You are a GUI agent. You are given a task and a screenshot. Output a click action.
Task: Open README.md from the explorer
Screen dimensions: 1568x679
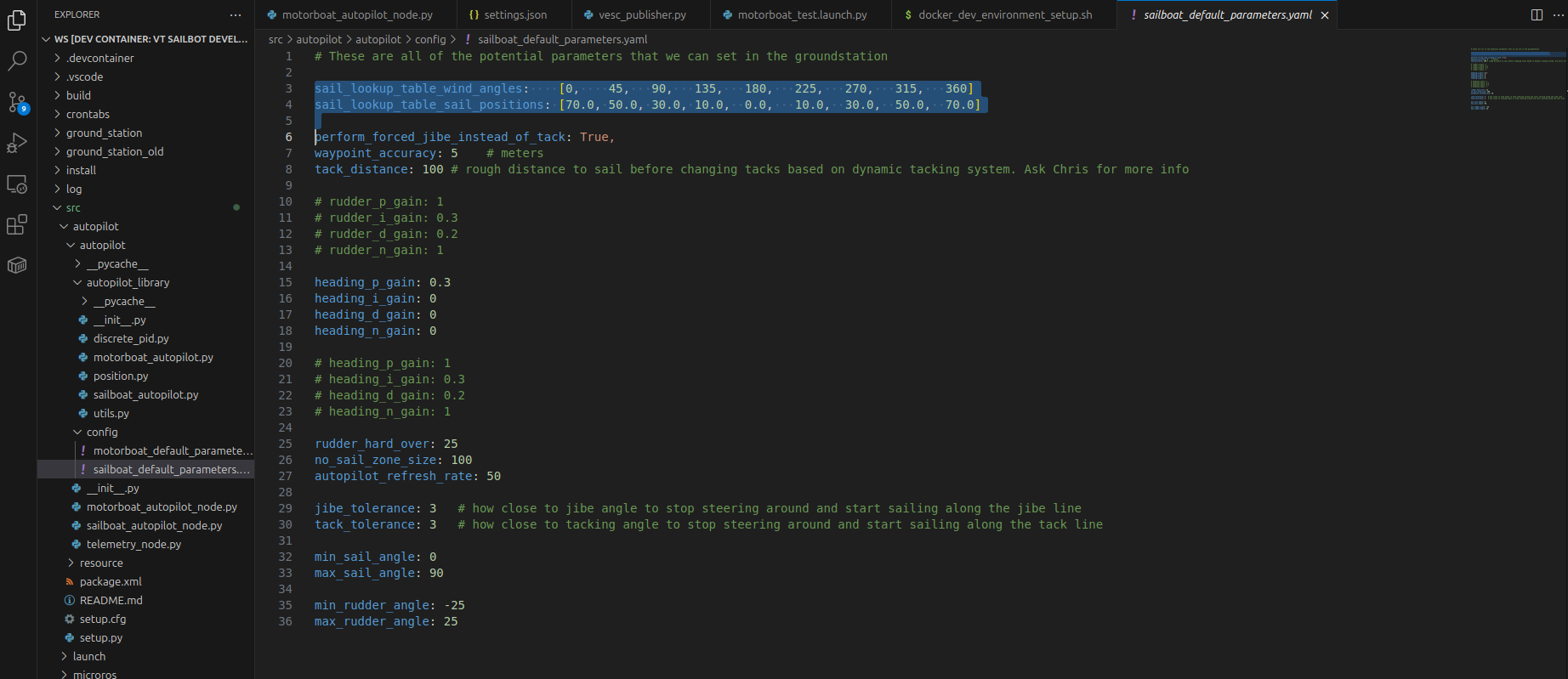coord(111,600)
